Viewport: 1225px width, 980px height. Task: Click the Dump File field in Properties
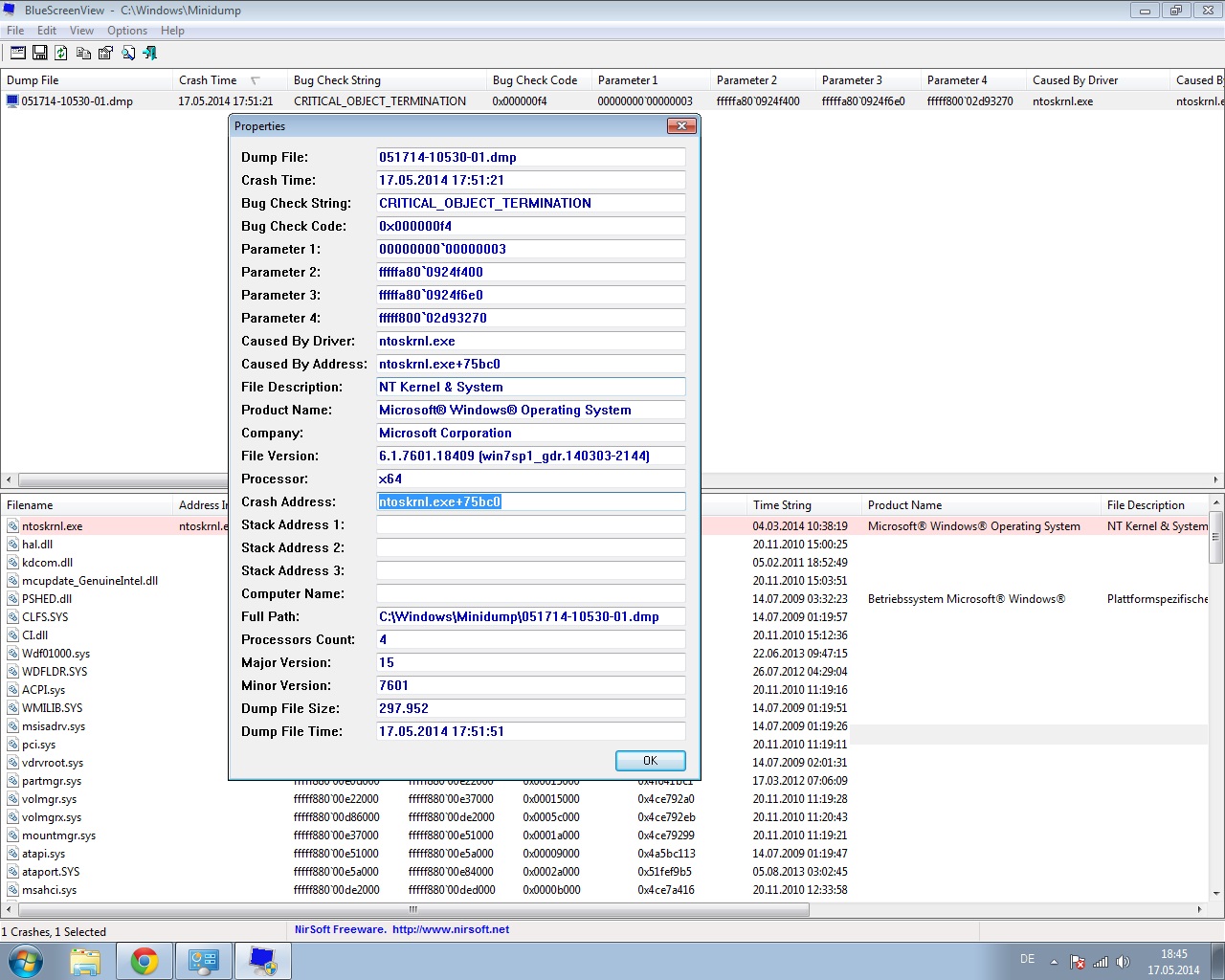(531, 157)
